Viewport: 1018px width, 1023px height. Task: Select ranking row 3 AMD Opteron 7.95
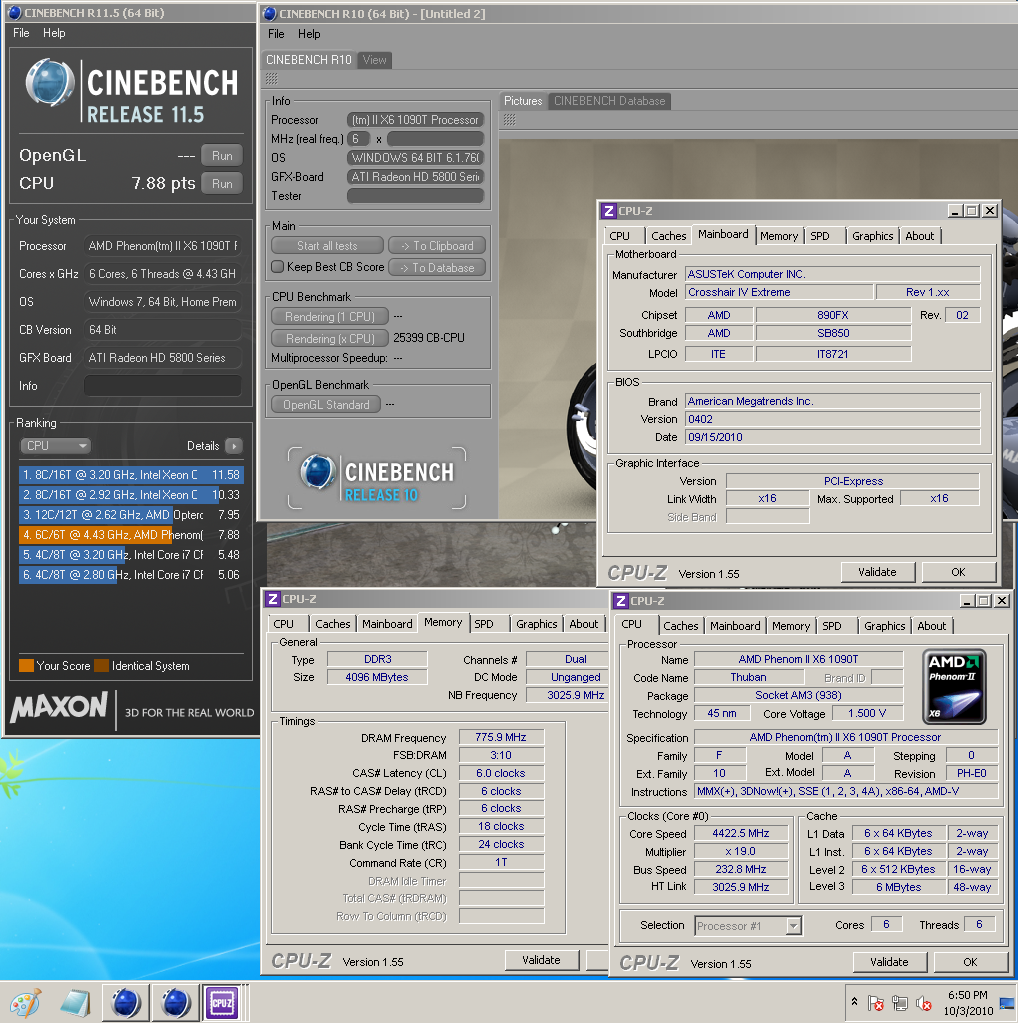131,515
